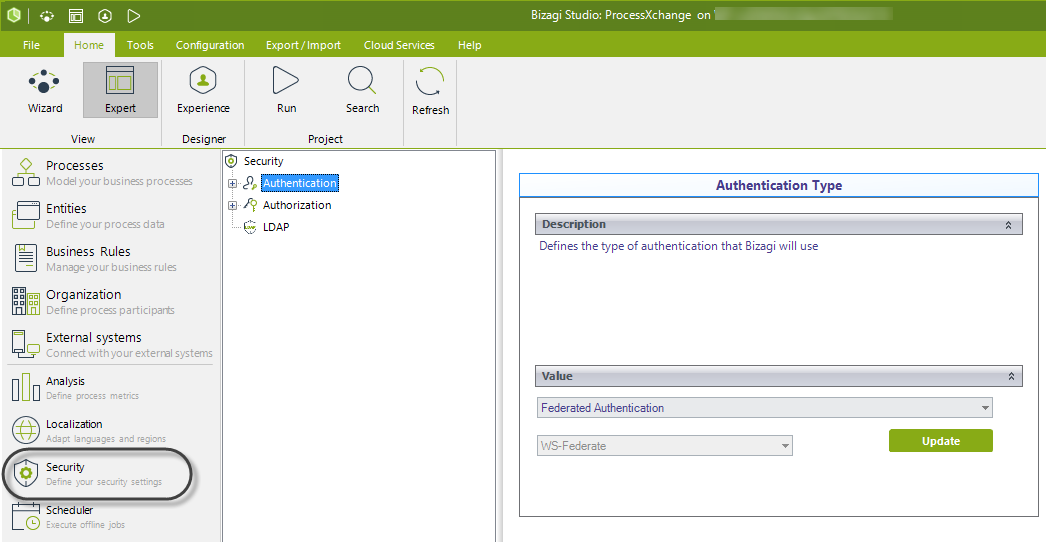Switch to the Home tab

coord(89,45)
